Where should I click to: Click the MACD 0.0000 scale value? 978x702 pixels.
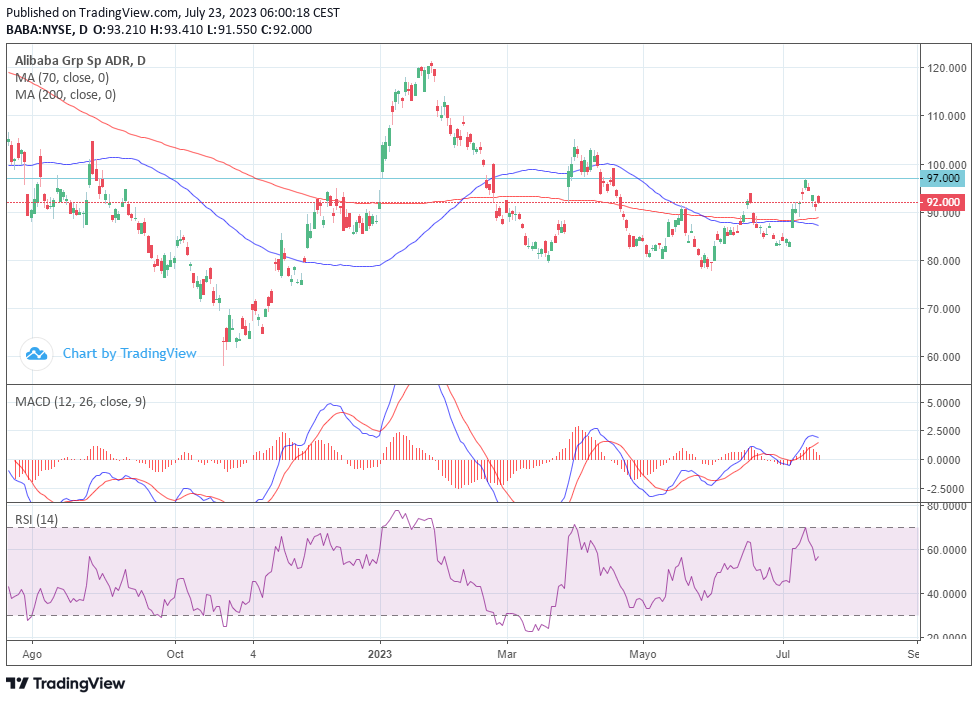pyautogui.click(x=944, y=460)
